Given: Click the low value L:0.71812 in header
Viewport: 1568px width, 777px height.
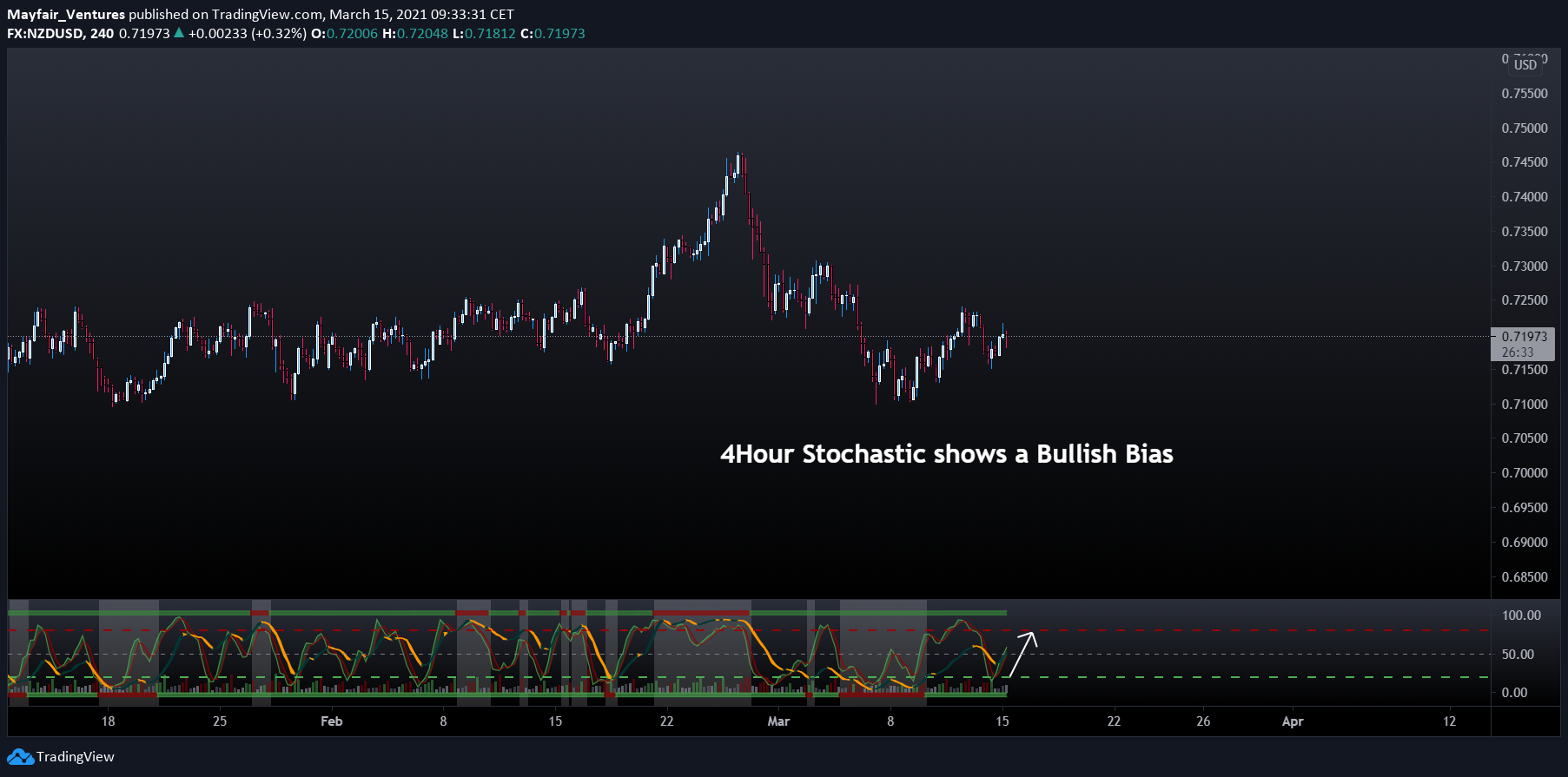Looking at the screenshot, I should [x=485, y=34].
